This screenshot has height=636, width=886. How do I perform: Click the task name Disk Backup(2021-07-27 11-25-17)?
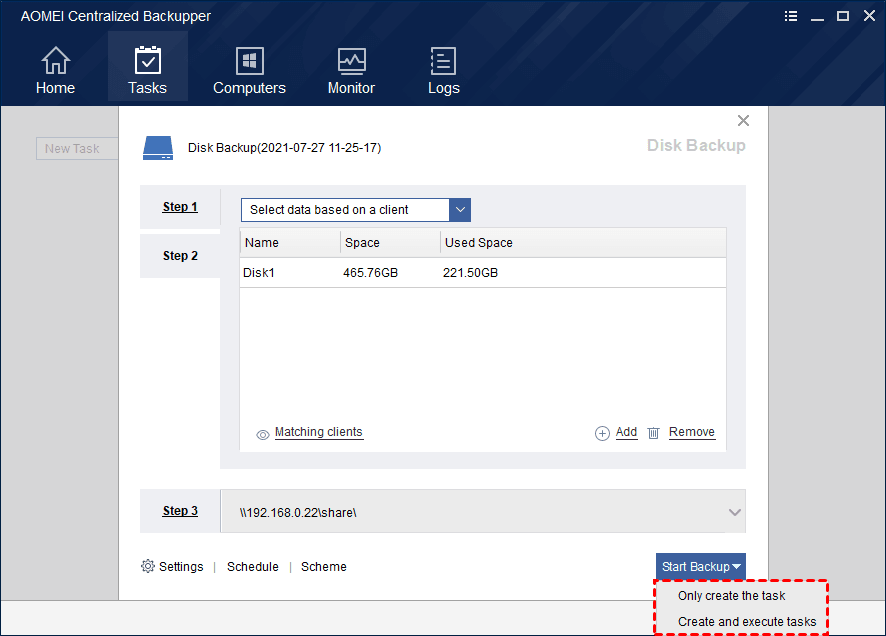click(284, 148)
